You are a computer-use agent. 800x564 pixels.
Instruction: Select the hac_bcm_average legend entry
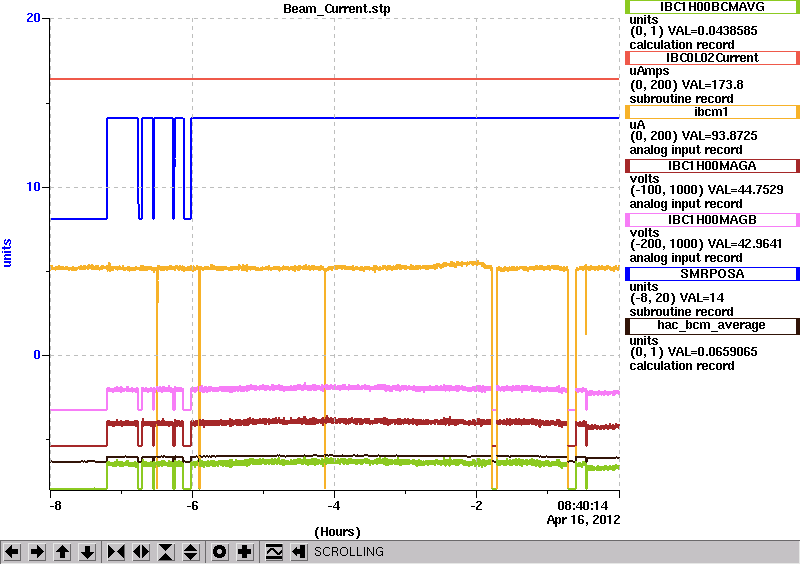[712, 326]
